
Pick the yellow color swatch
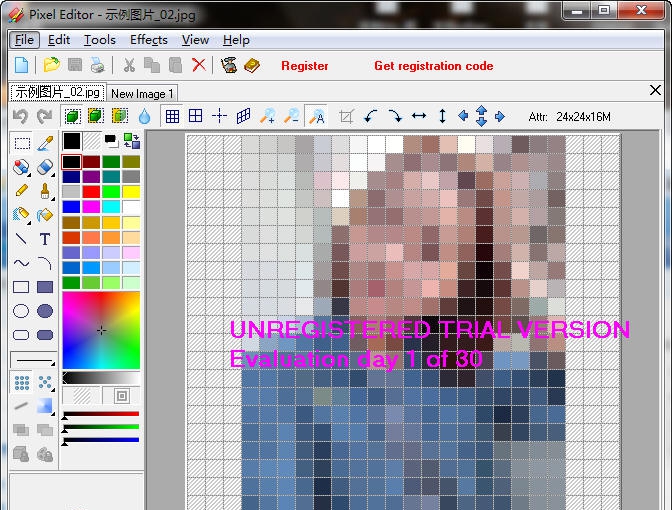click(131, 192)
